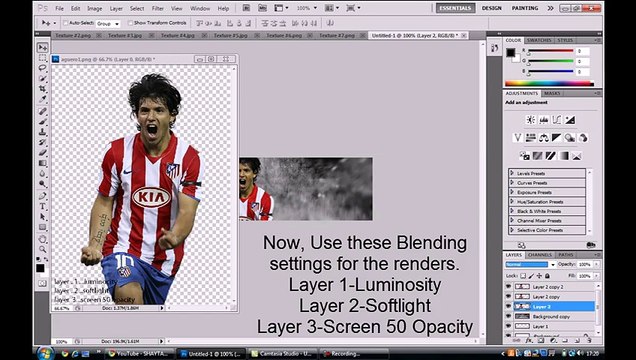Add a Color Balance adjustment

[544, 138]
